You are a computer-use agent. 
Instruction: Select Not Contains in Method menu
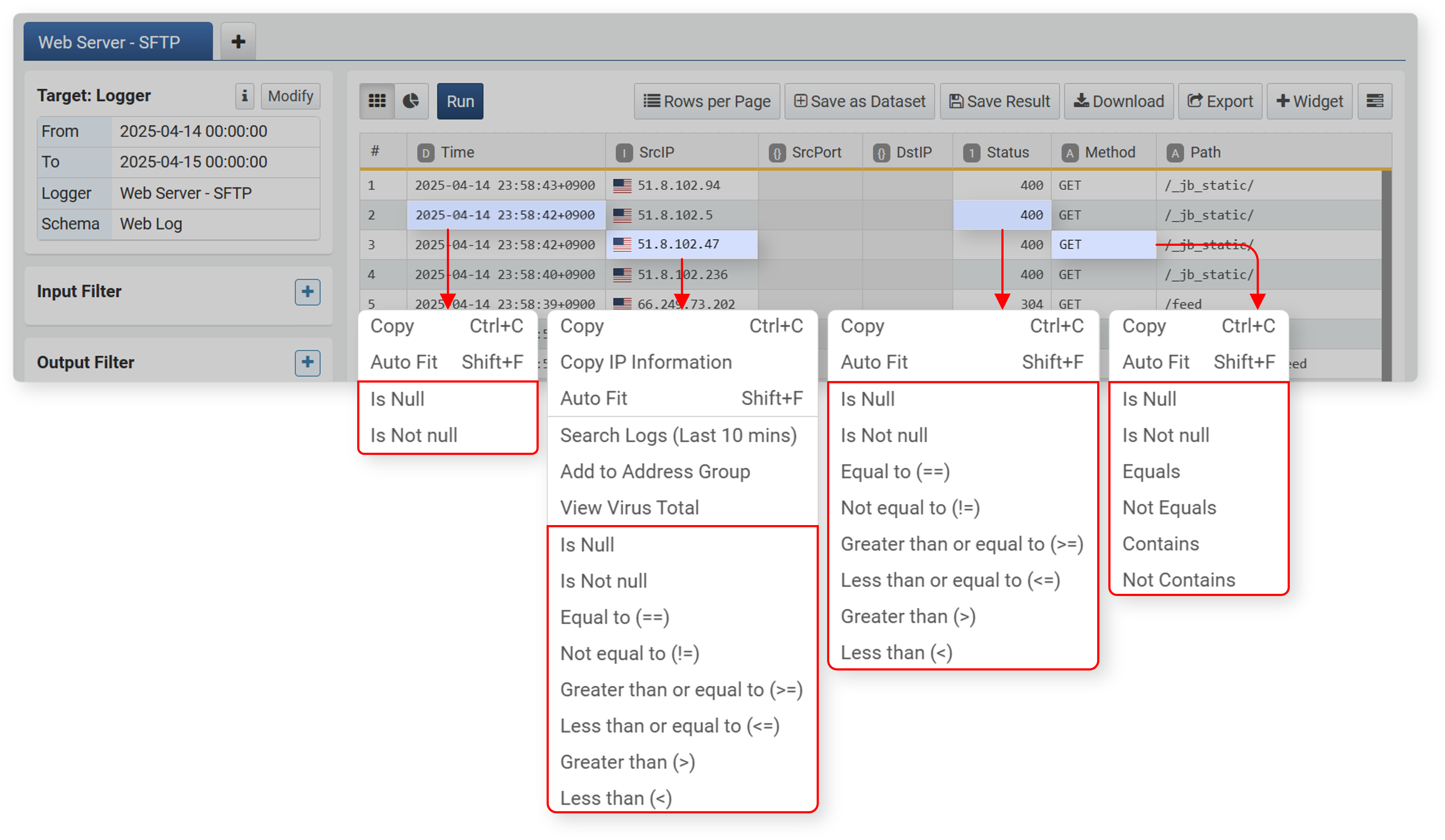[x=1198, y=580]
